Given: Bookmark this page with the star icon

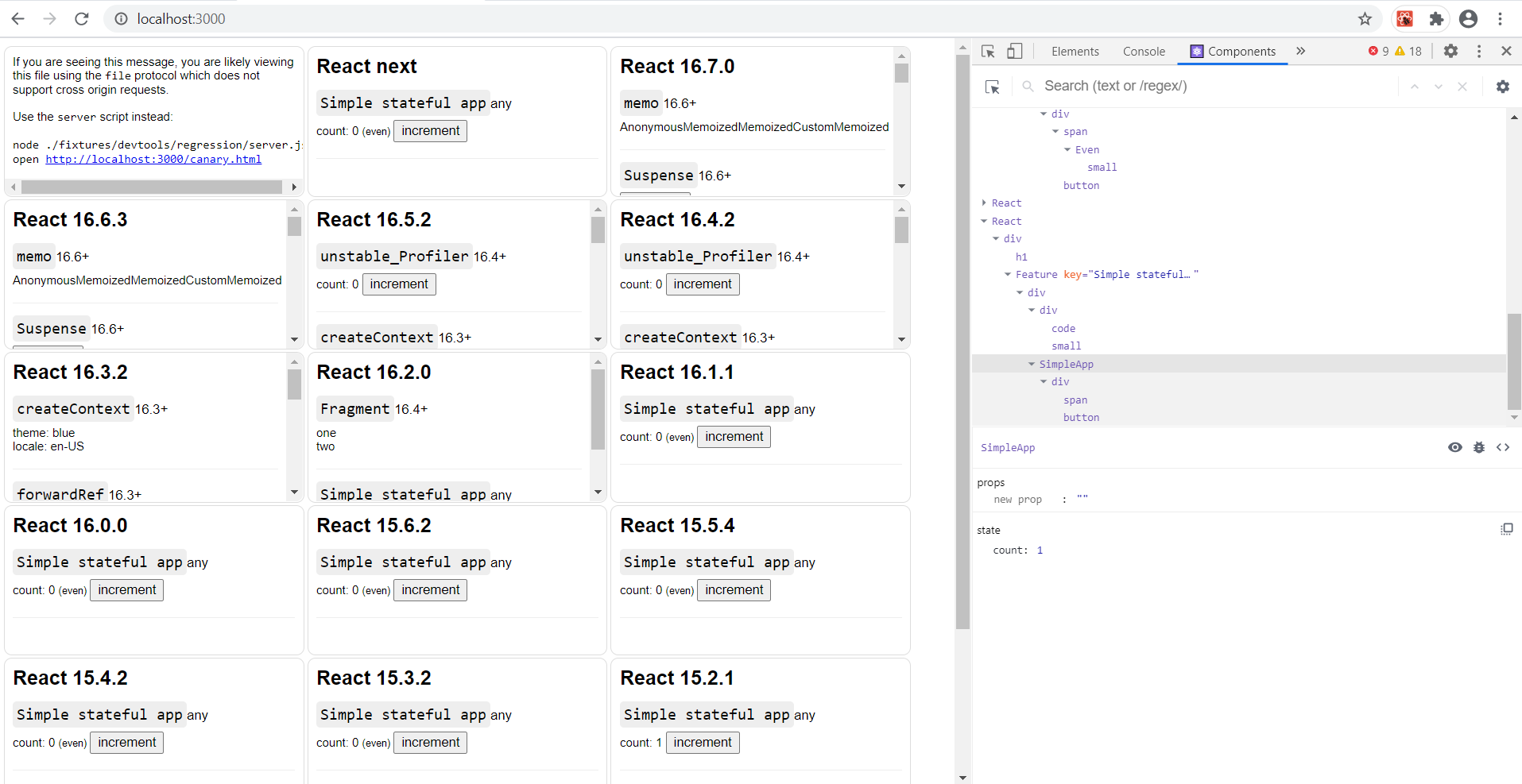Looking at the screenshot, I should click(1365, 19).
